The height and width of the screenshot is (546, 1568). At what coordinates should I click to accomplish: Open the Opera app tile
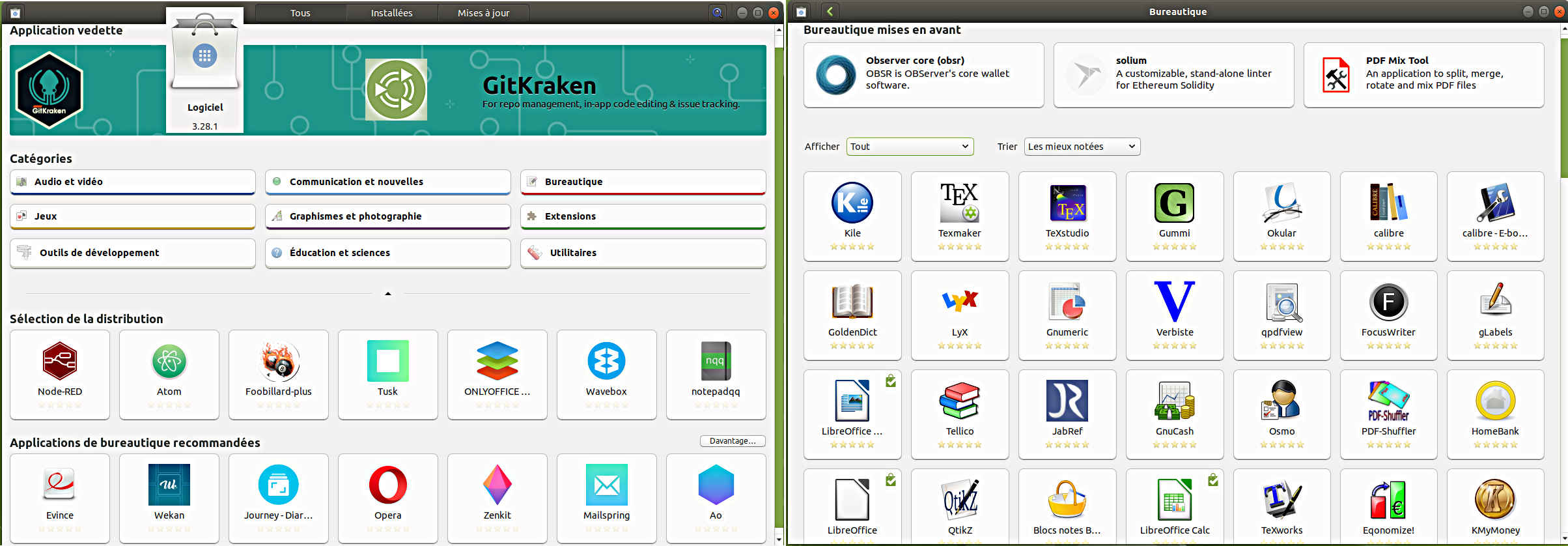tap(388, 498)
